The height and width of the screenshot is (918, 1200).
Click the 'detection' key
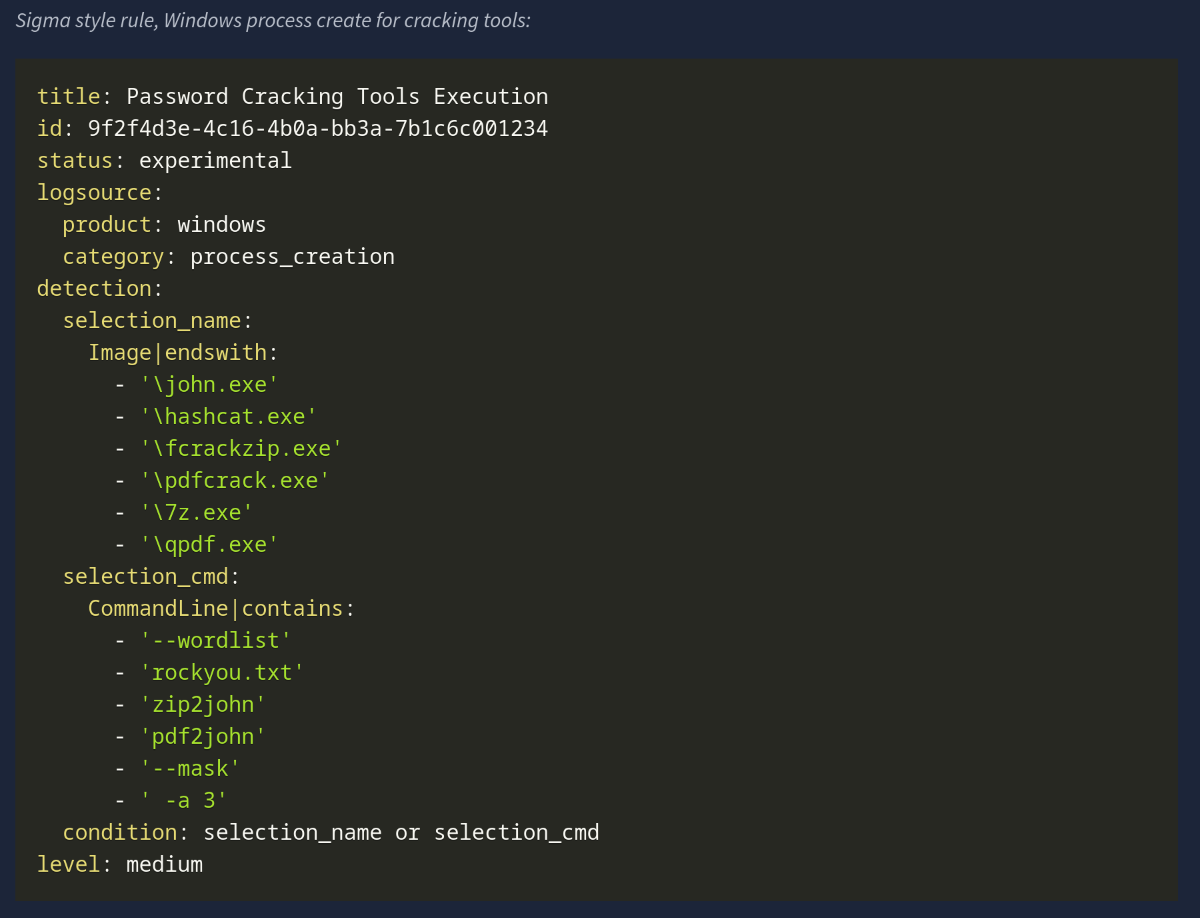click(94, 289)
